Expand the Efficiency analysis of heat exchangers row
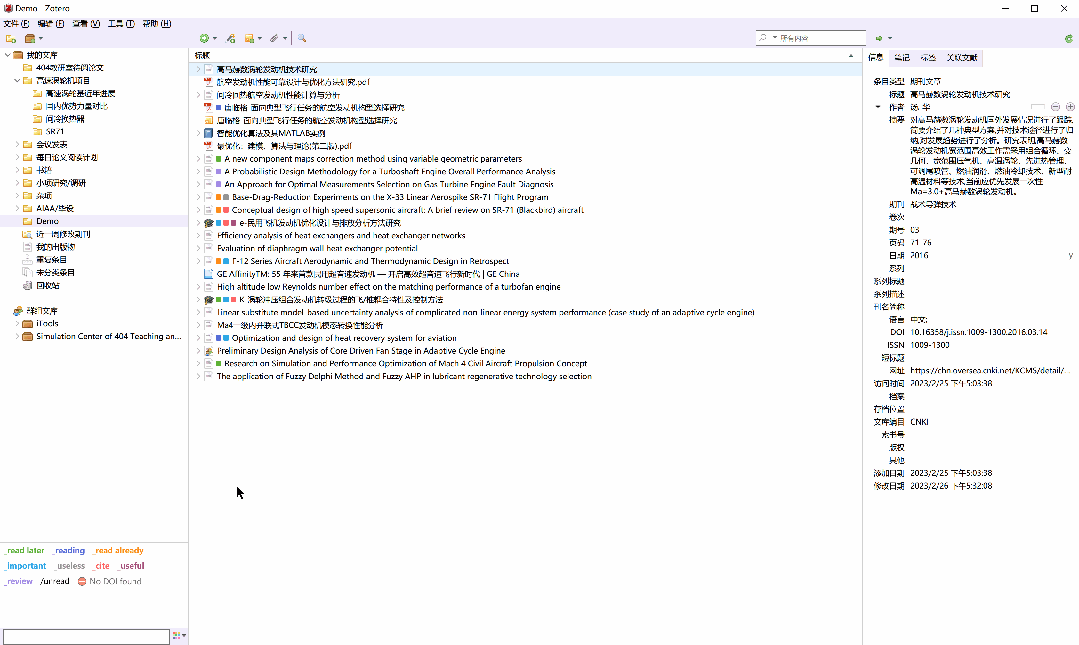The height and width of the screenshot is (645, 1079). [198, 235]
